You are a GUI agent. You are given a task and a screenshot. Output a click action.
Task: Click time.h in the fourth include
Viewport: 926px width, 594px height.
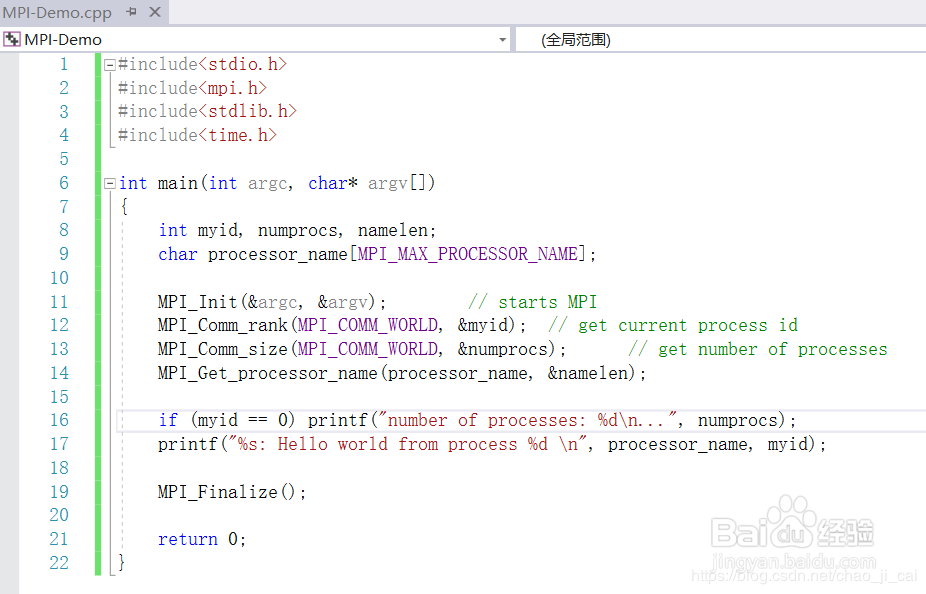point(237,135)
